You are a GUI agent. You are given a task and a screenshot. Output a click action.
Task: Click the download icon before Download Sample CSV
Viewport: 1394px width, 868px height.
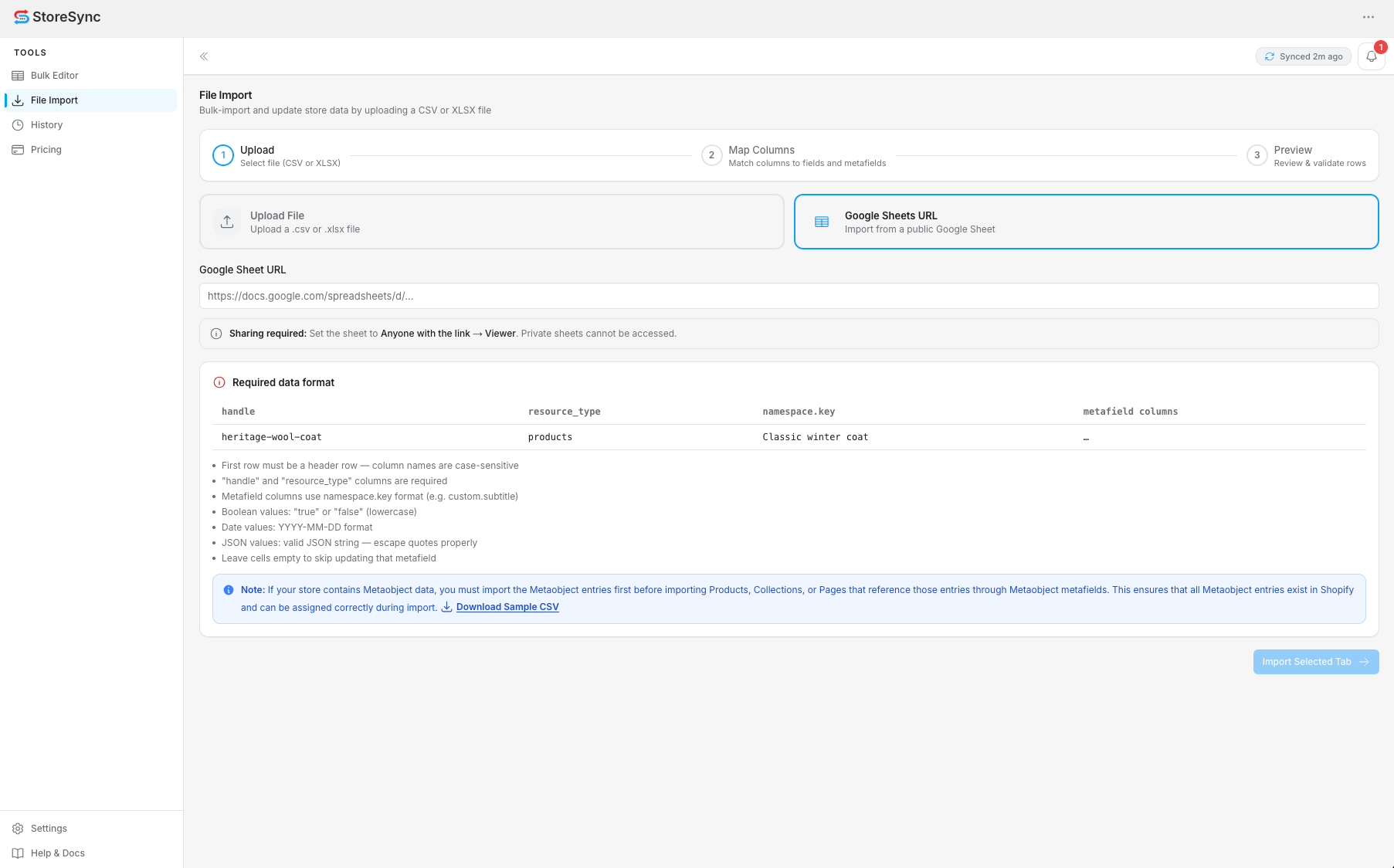[x=446, y=607]
